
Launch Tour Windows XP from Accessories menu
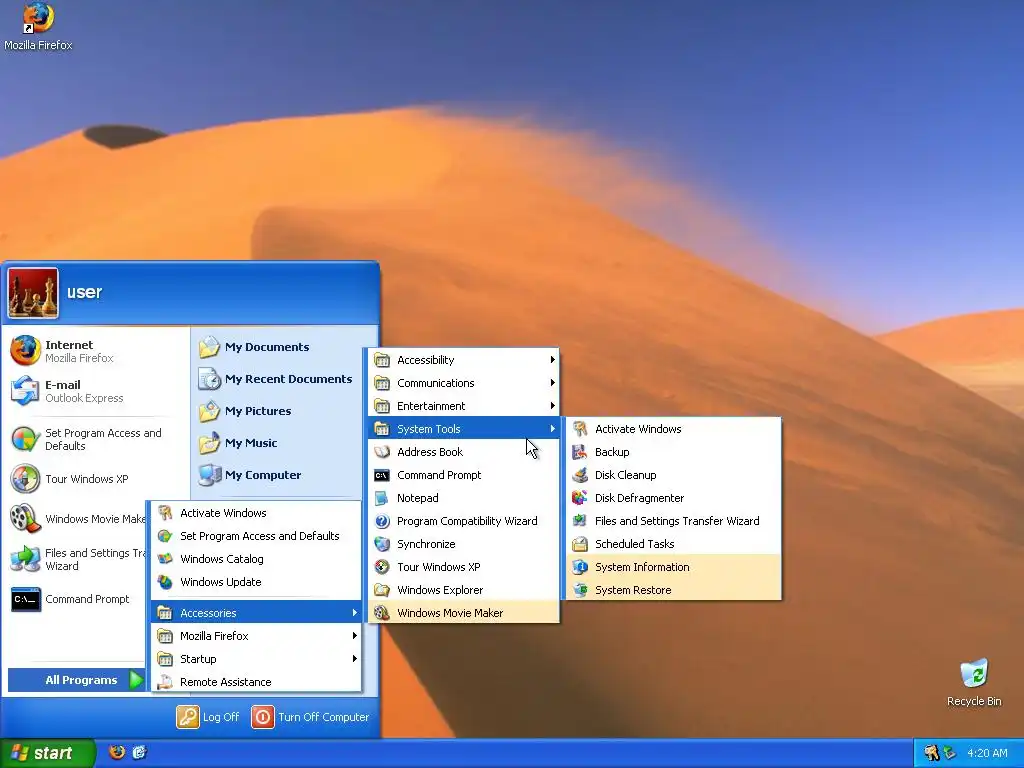click(464, 567)
